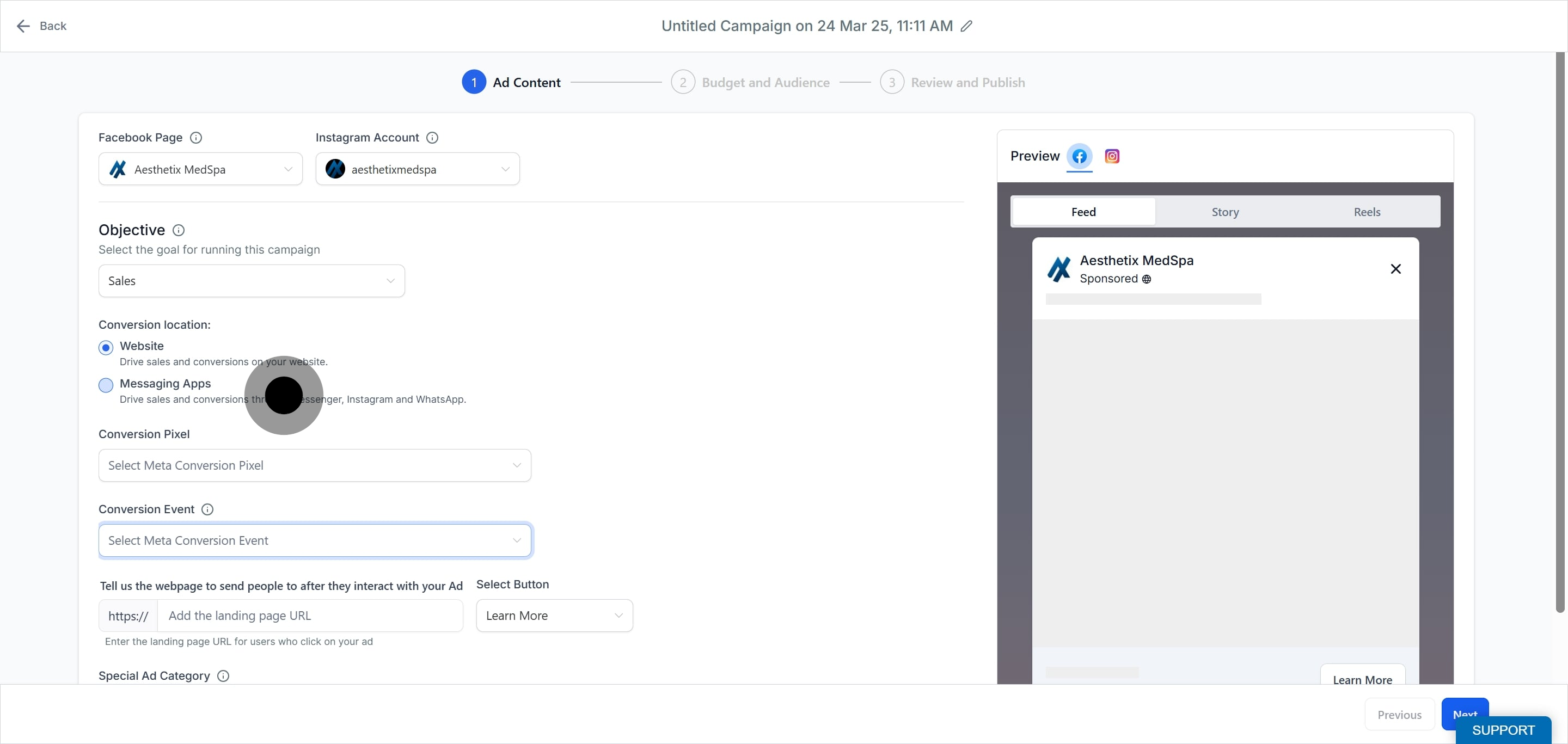The height and width of the screenshot is (744, 1568).
Task: Open Instagram Account info tooltip icon
Action: click(432, 138)
